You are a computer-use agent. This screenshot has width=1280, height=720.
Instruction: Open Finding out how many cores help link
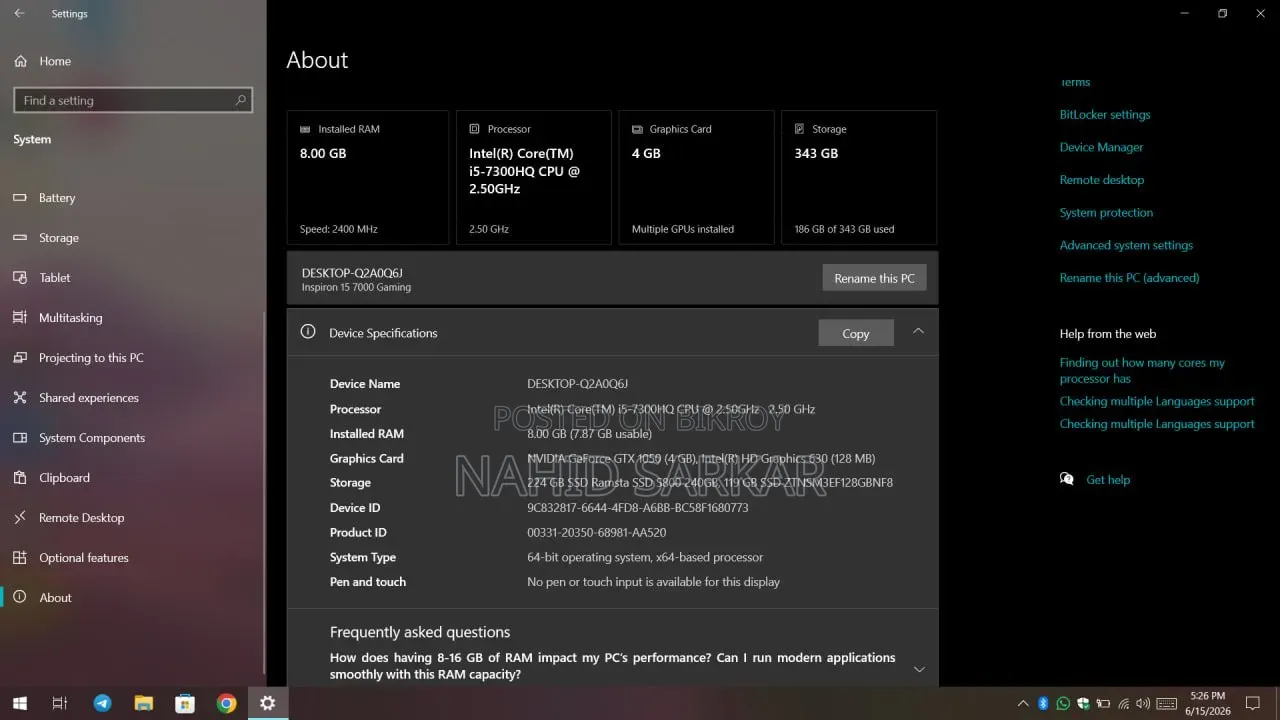[1142, 371]
